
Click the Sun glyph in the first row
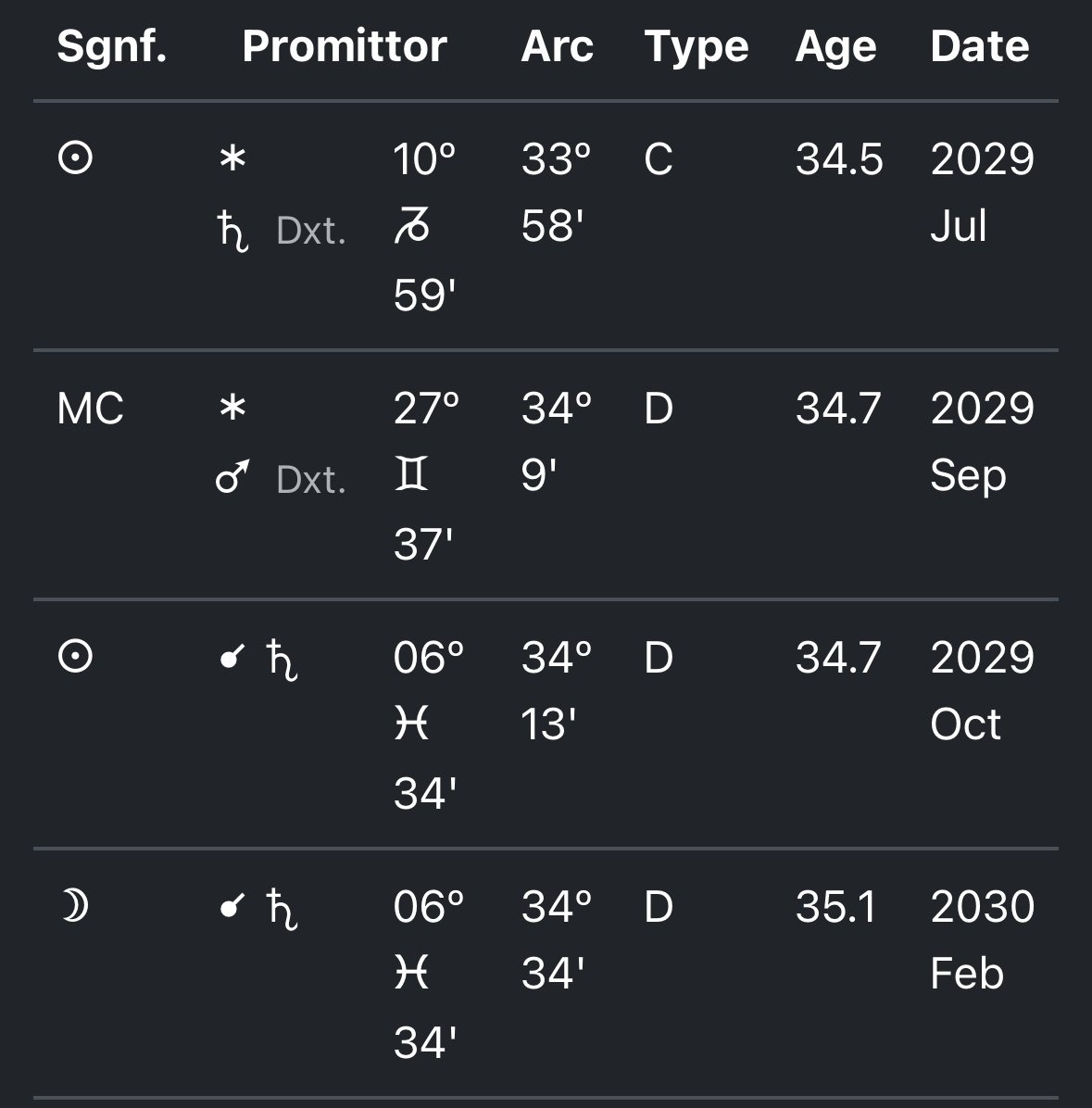coord(75,157)
